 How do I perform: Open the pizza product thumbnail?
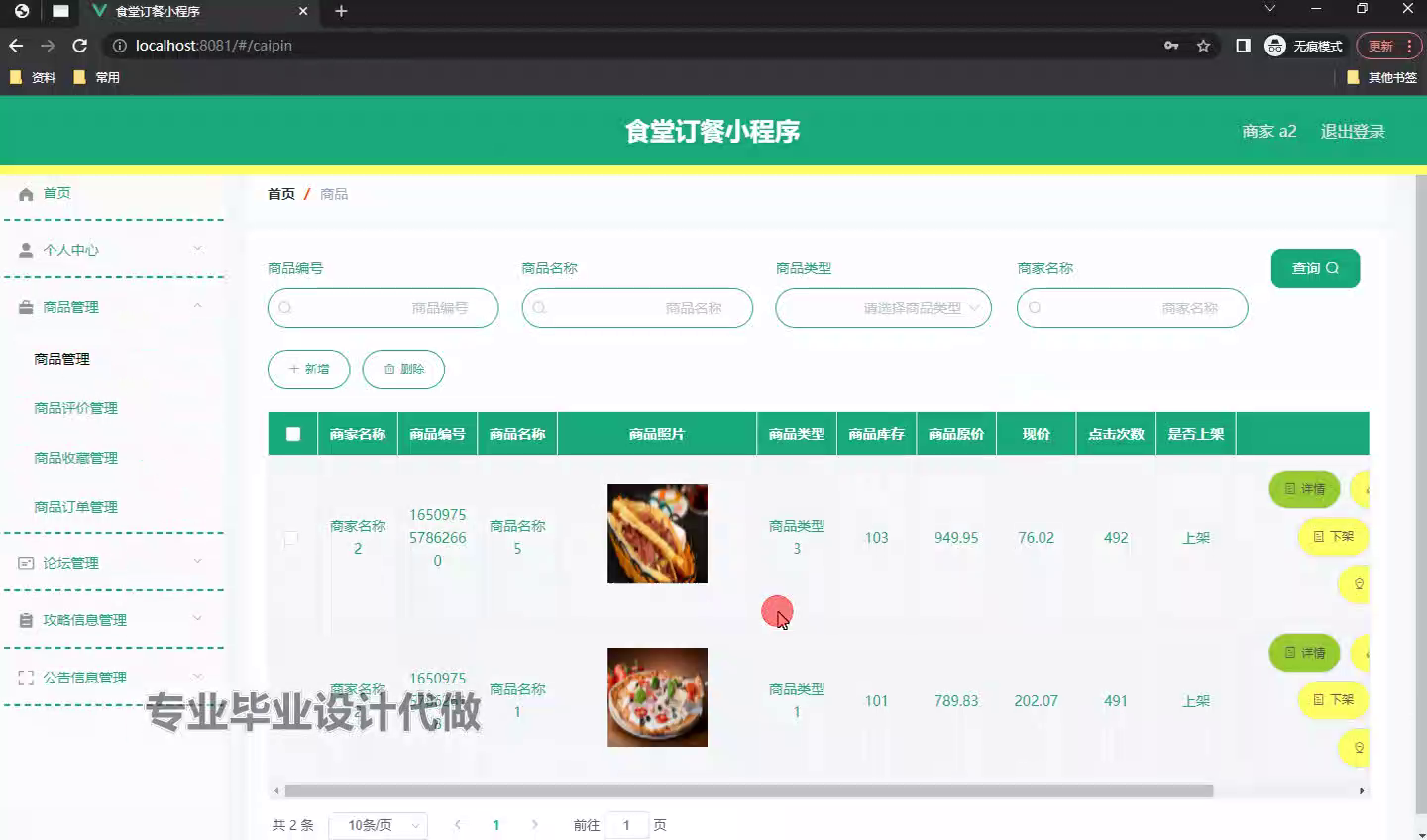tap(657, 697)
